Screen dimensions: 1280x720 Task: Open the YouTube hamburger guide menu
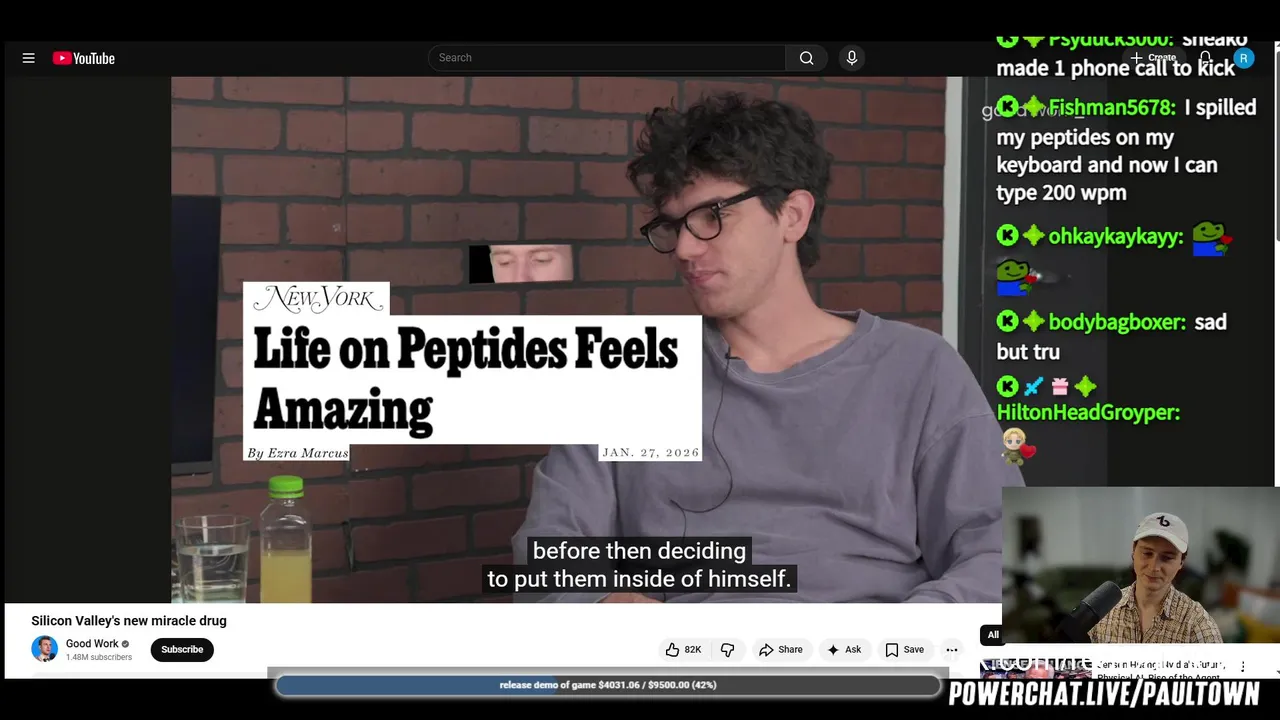coord(28,58)
